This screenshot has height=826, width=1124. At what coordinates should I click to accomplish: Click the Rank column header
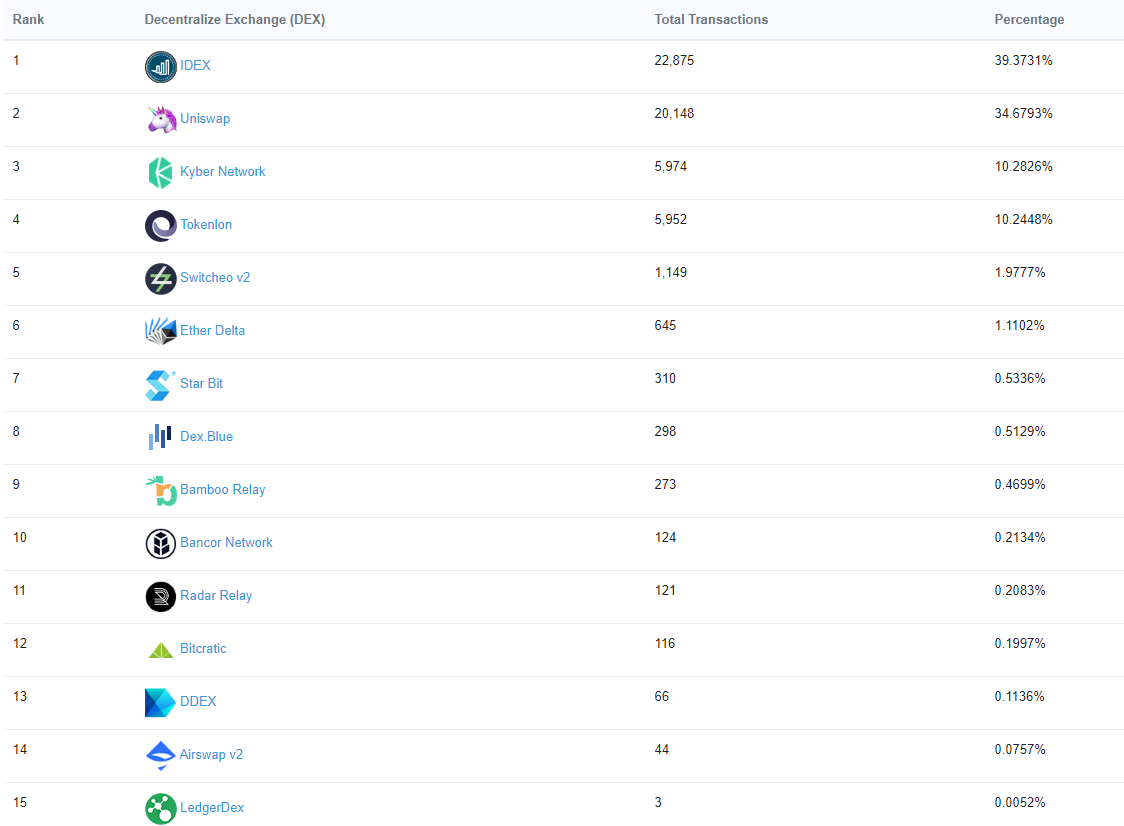coord(29,19)
